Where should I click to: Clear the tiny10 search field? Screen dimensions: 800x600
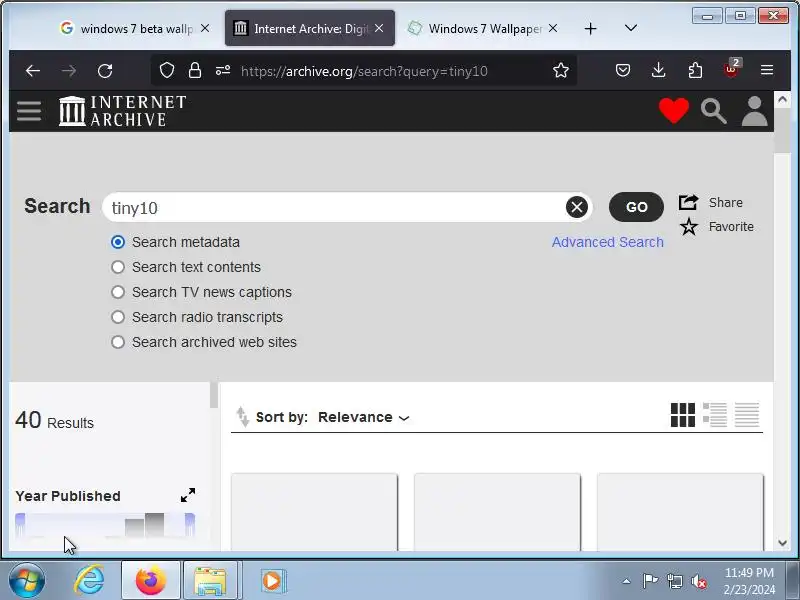tap(577, 207)
